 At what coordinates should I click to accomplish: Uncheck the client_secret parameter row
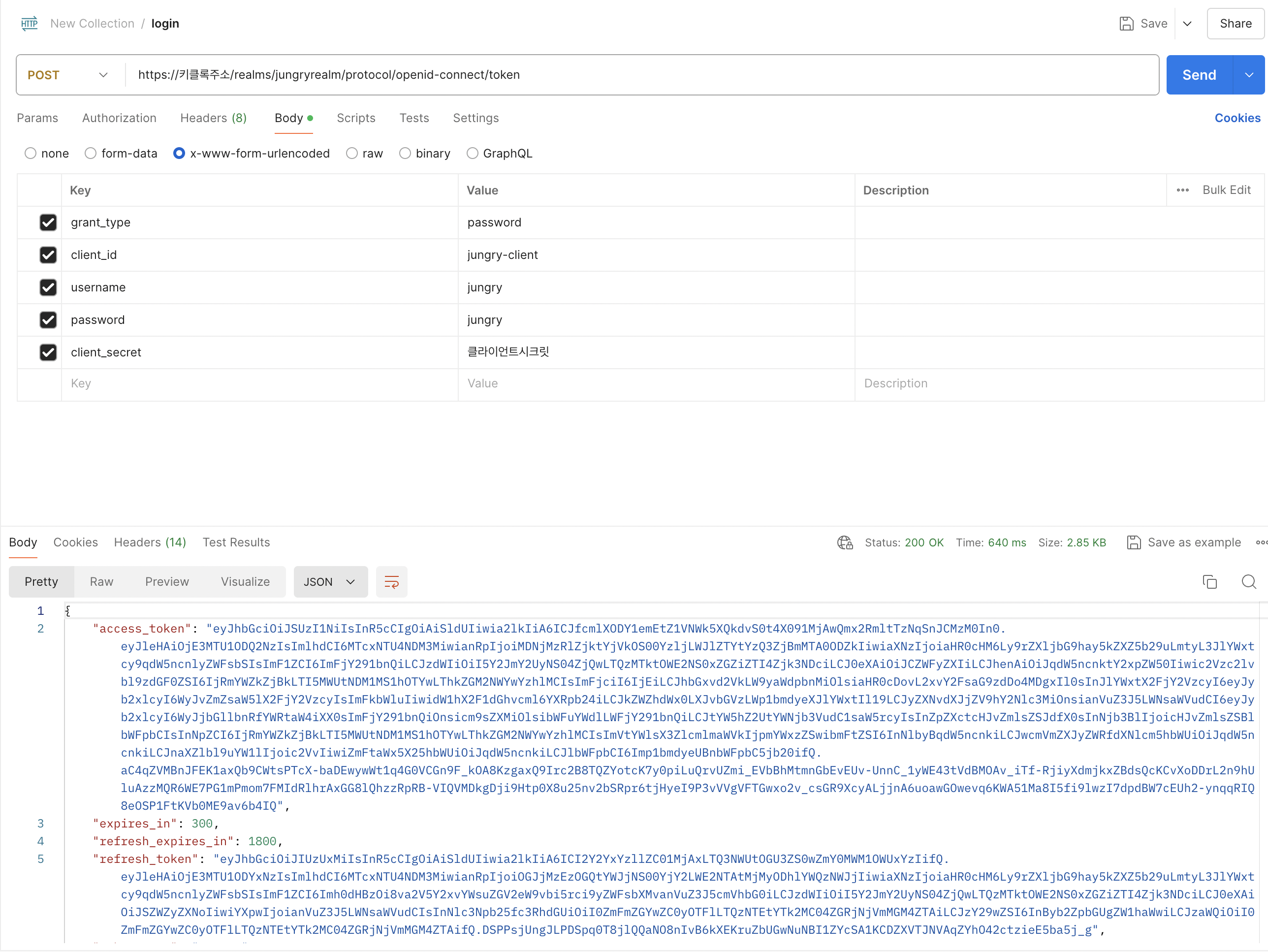click(48, 352)
